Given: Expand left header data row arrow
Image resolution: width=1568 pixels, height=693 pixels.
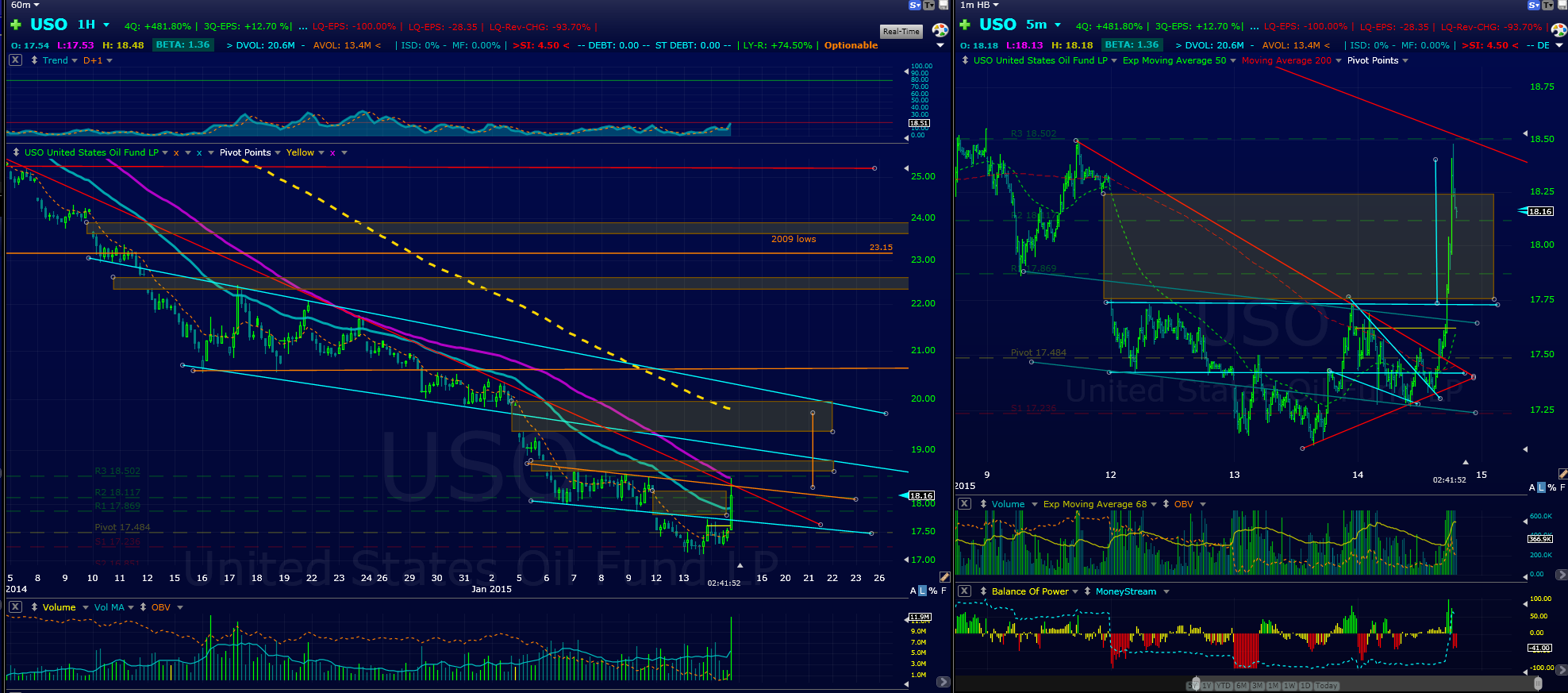Looking at the screenshot, I should point(940,45).
